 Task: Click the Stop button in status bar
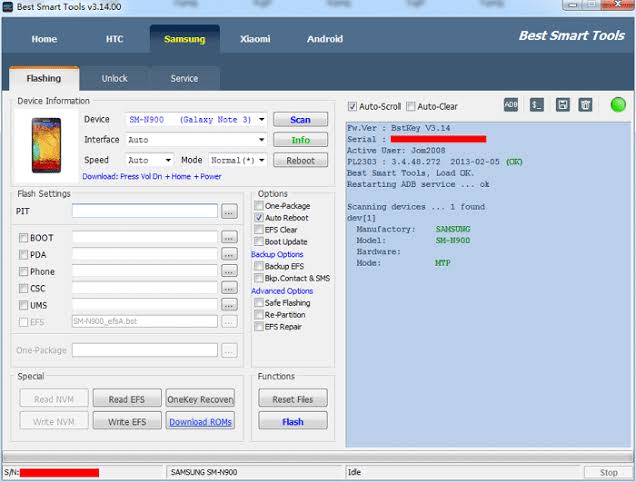coord(609,473)
